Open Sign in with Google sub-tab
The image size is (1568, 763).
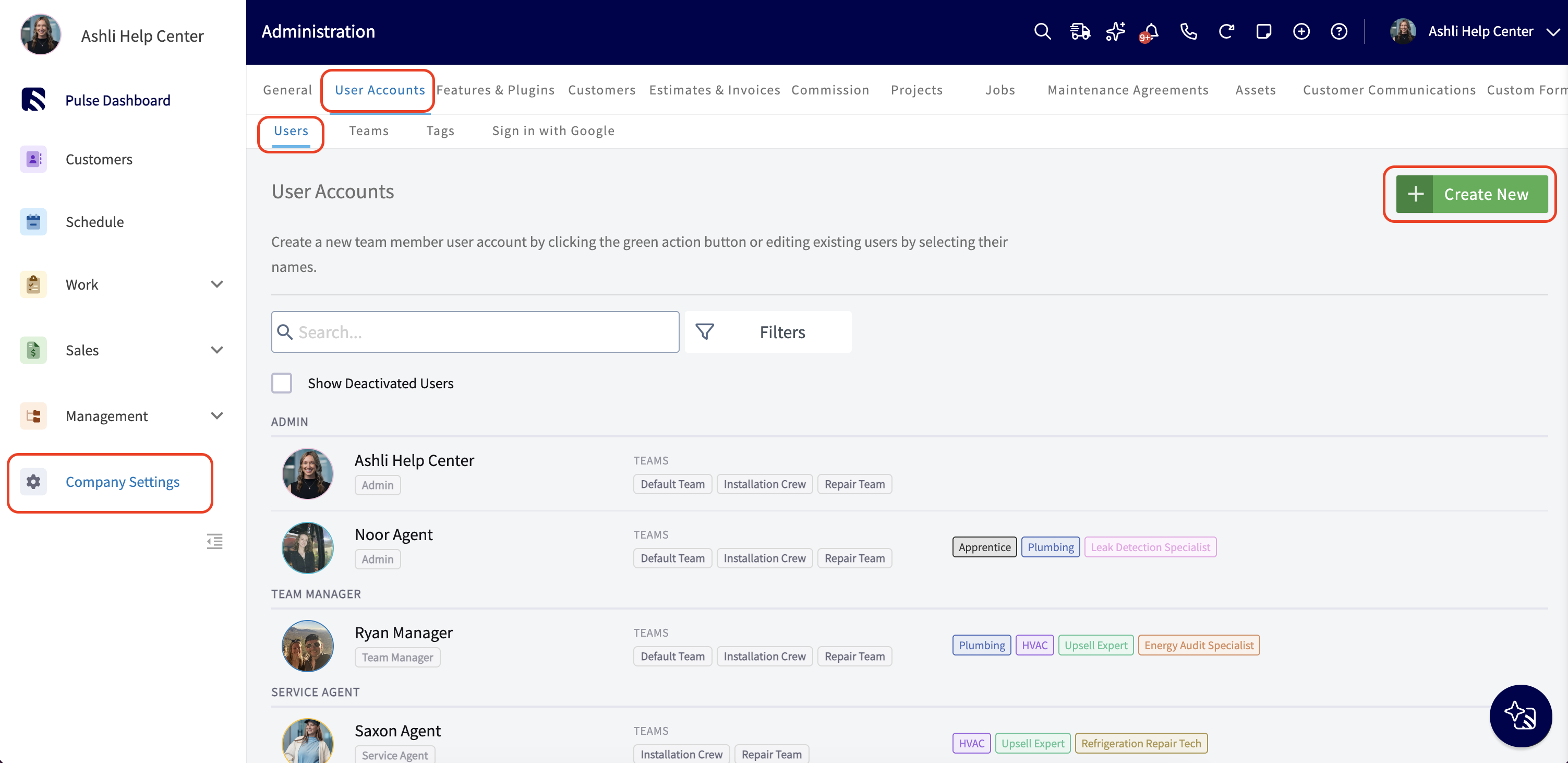[553, 130]
